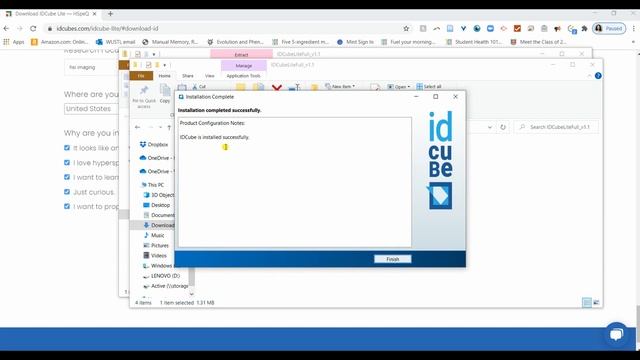Open the File menu in Explorer

click(141, 76)
